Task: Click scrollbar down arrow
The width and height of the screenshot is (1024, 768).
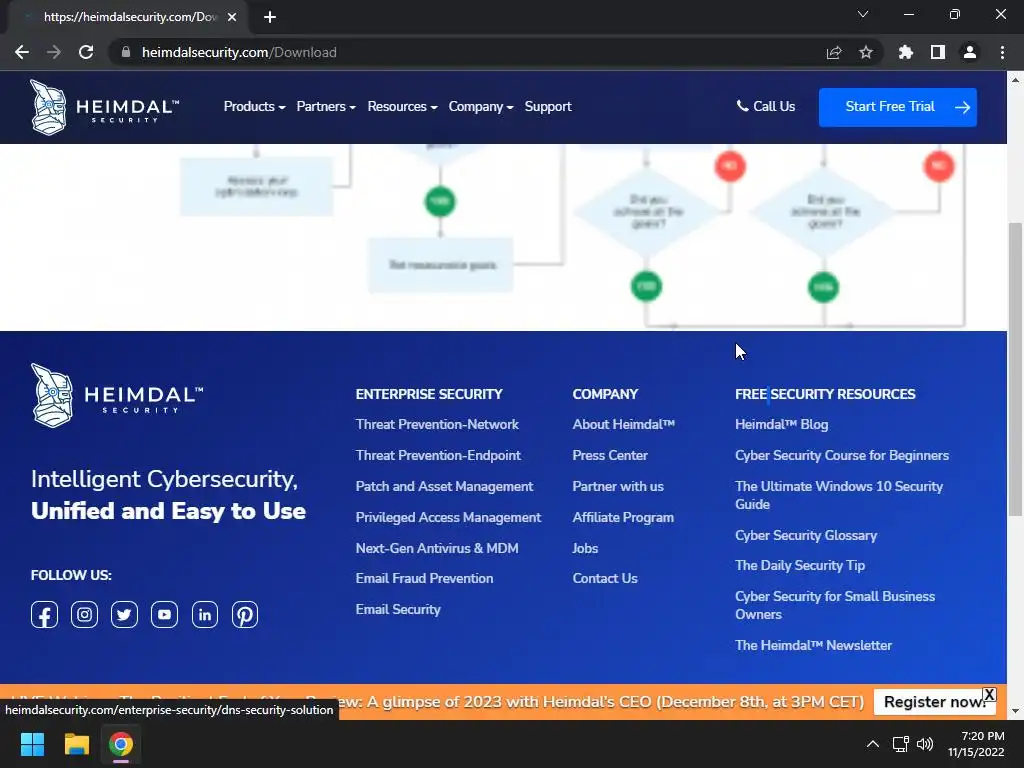Action: [1016, 711]
